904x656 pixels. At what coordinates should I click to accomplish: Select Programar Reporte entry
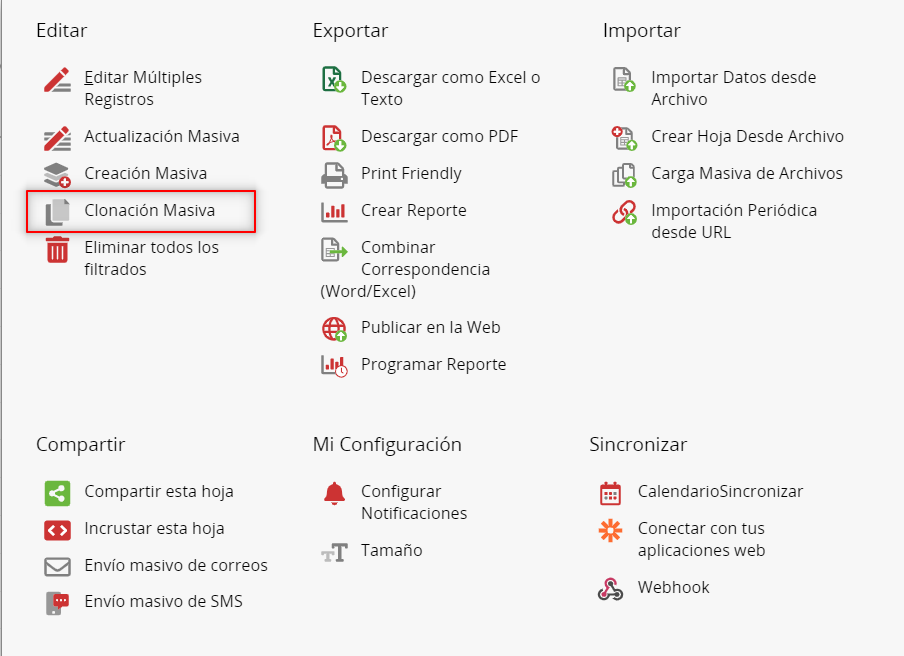tap(433, 365)
